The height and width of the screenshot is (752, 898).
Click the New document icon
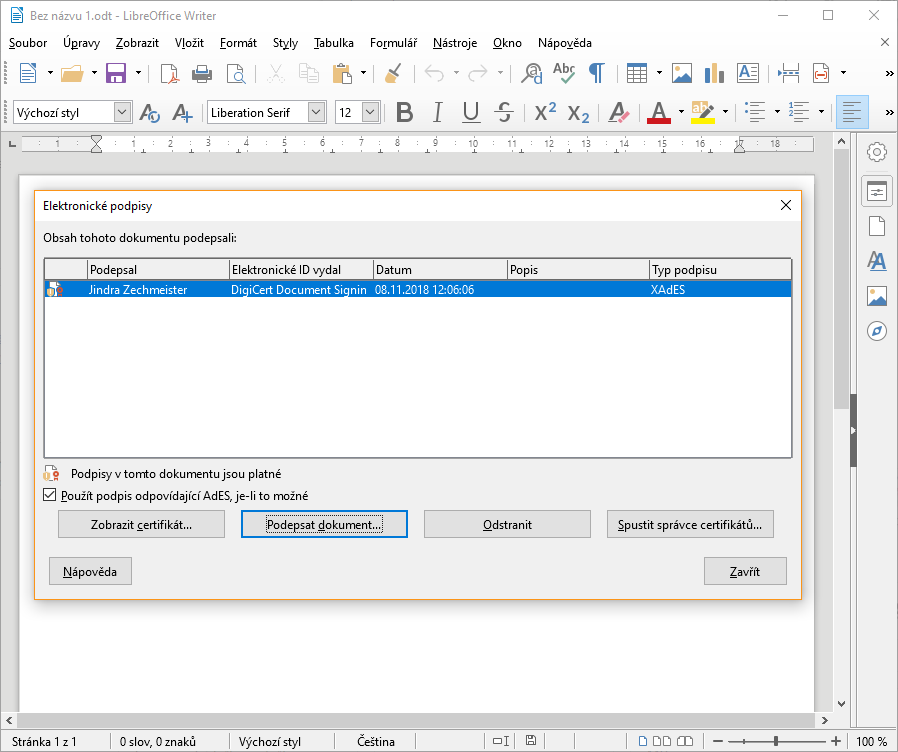28,73
